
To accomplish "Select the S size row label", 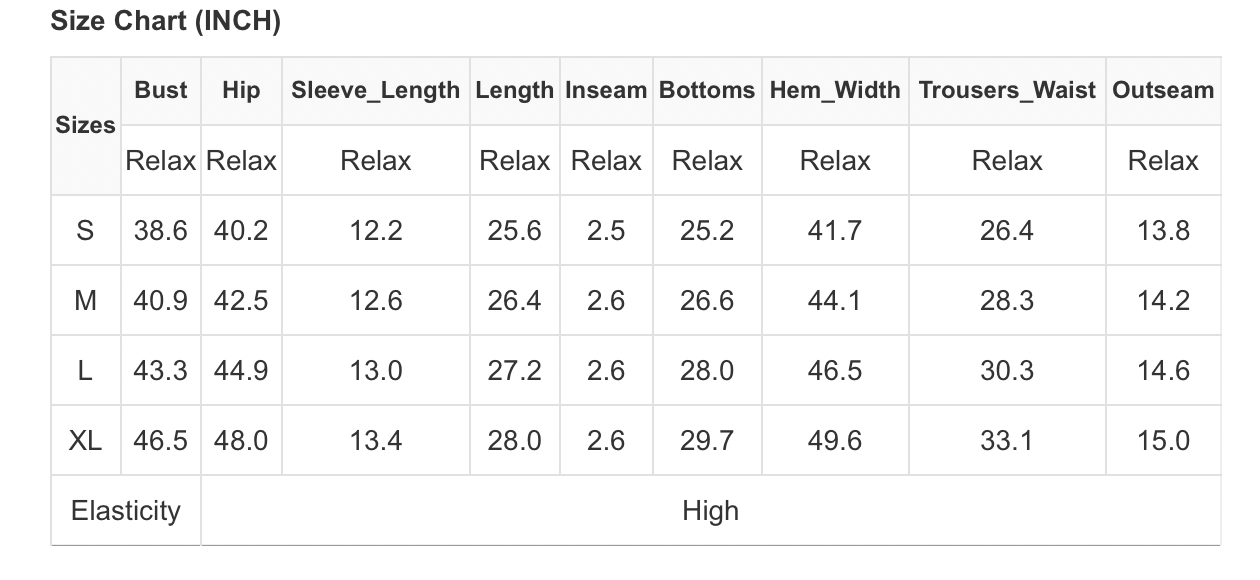I will coord(85,231).
